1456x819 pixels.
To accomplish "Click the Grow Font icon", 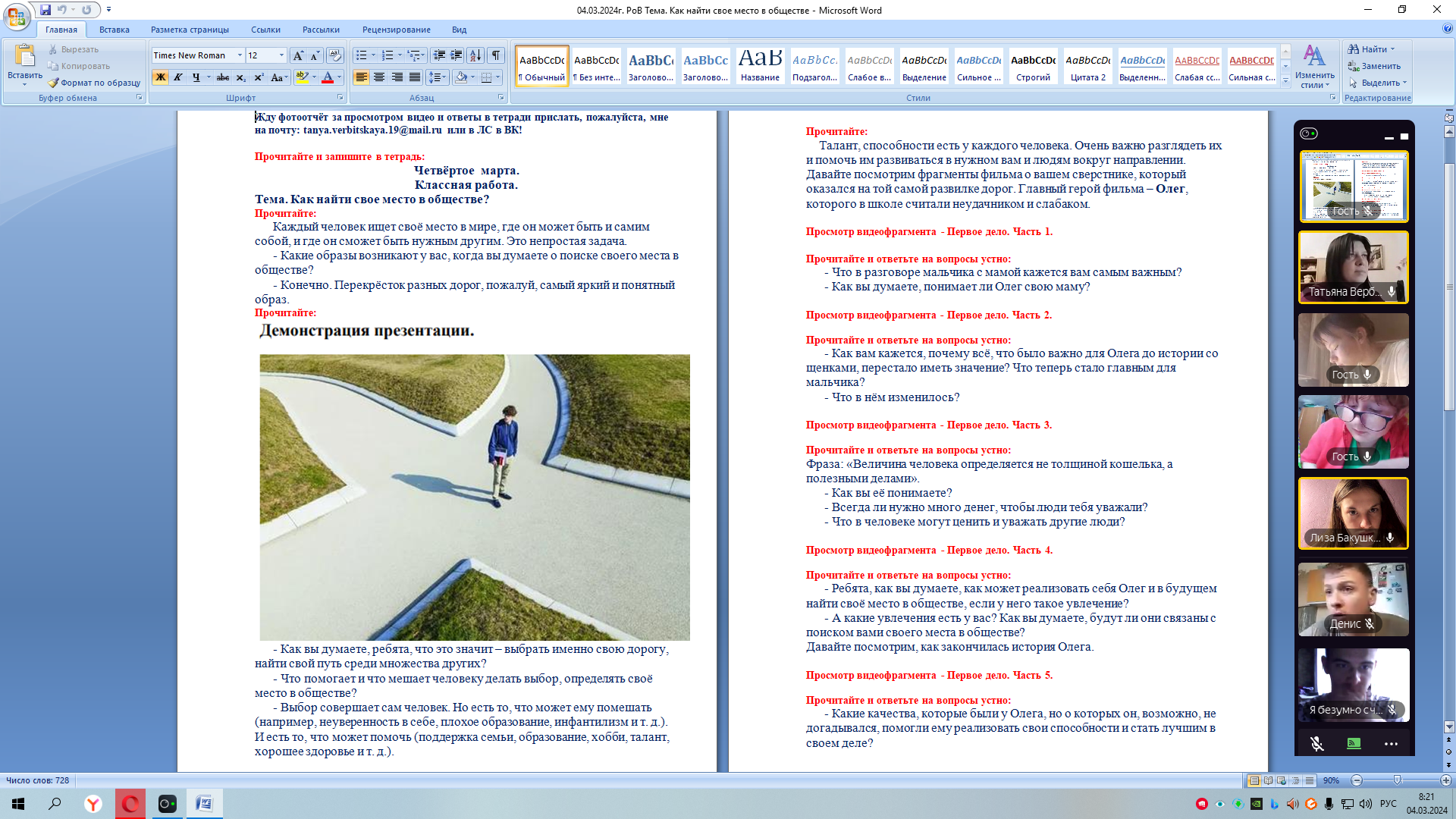I will (299, 55).
